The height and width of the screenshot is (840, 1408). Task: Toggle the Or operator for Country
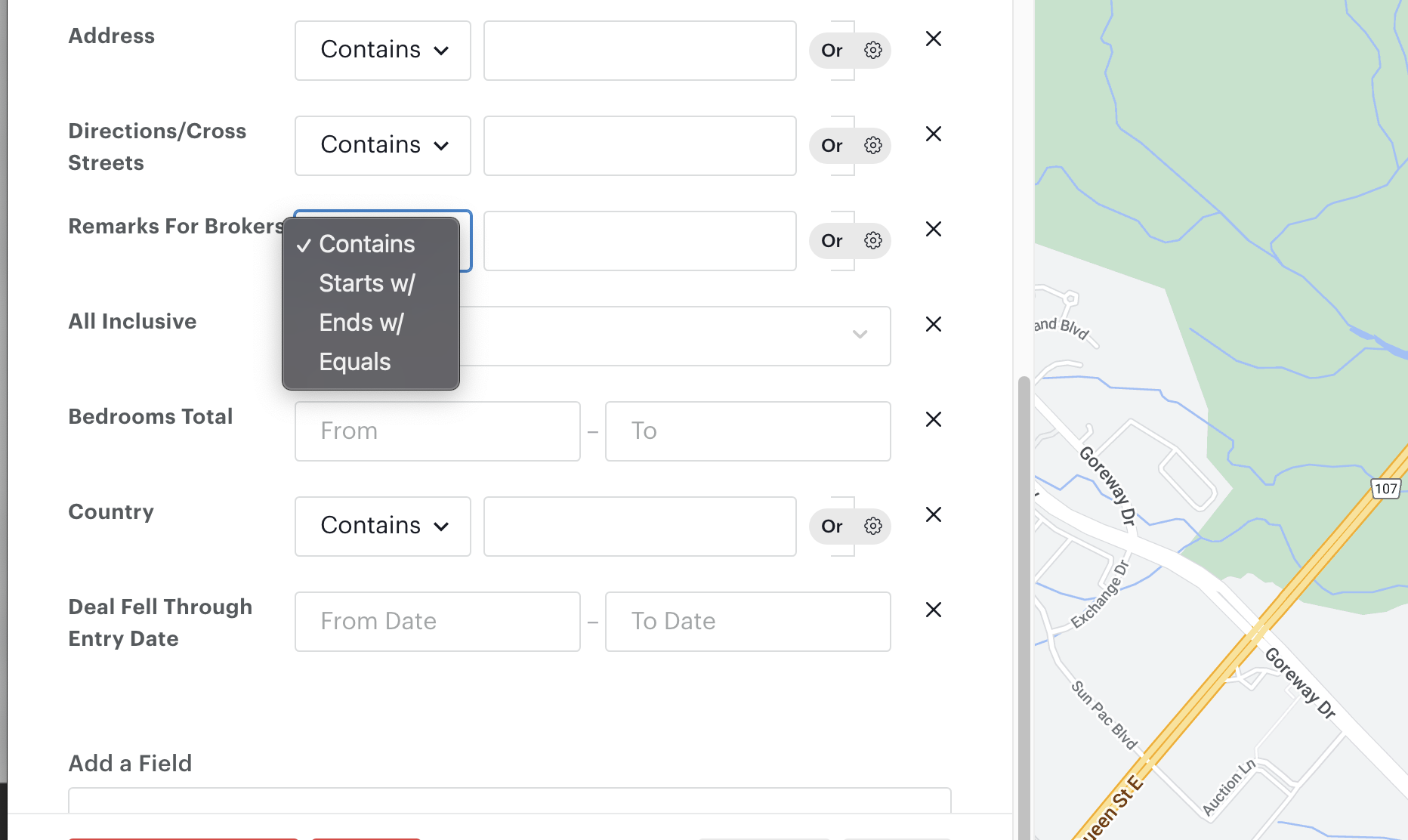coord(832,527)
